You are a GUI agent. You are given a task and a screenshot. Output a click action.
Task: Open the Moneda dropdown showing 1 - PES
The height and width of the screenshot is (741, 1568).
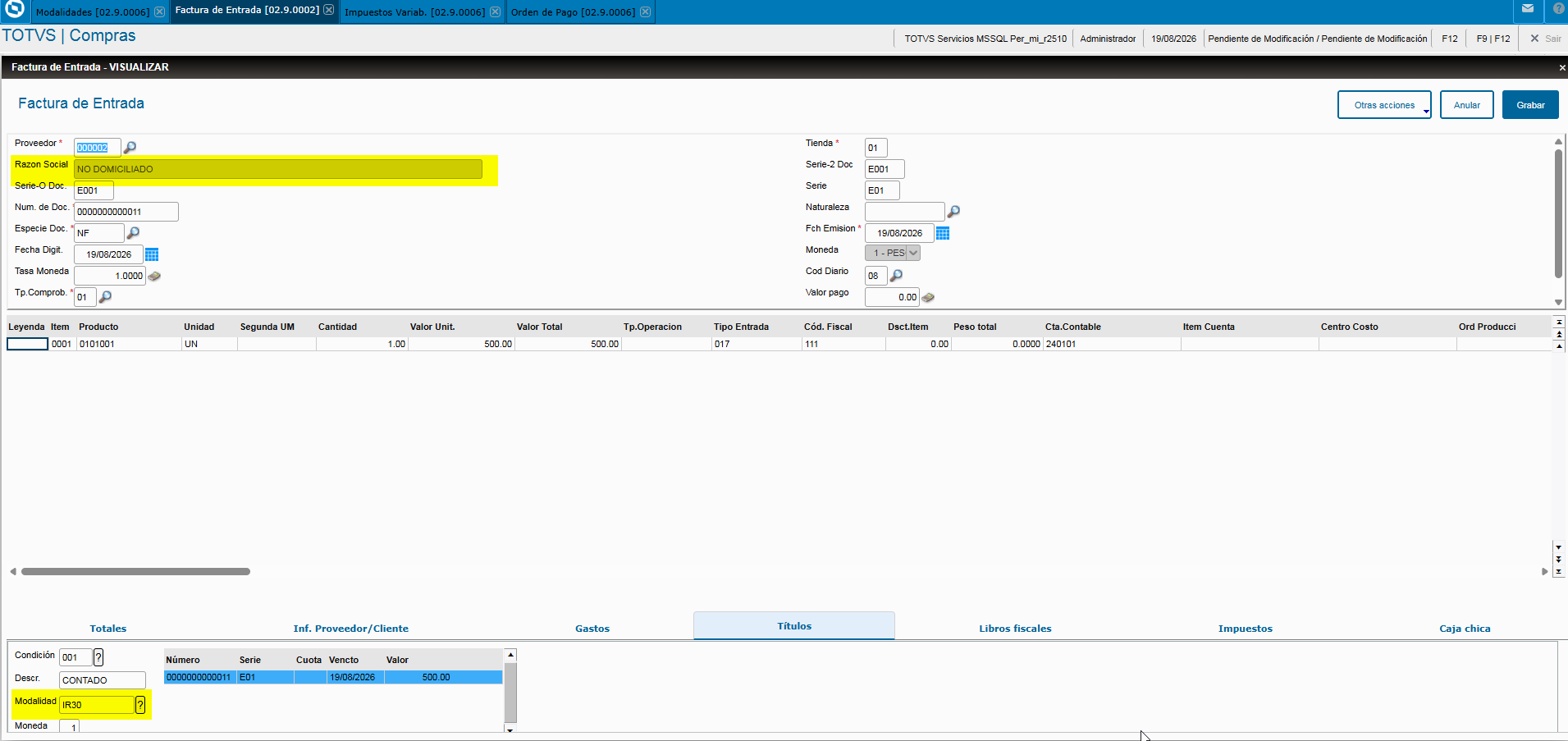click(893, 253)
